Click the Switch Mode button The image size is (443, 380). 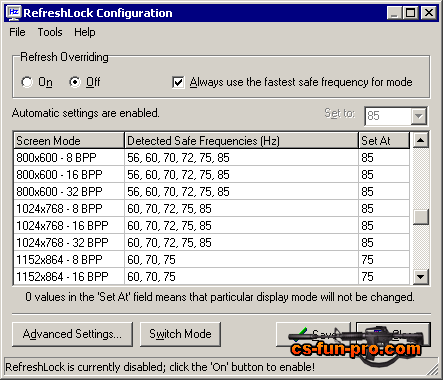coord(180,334)
